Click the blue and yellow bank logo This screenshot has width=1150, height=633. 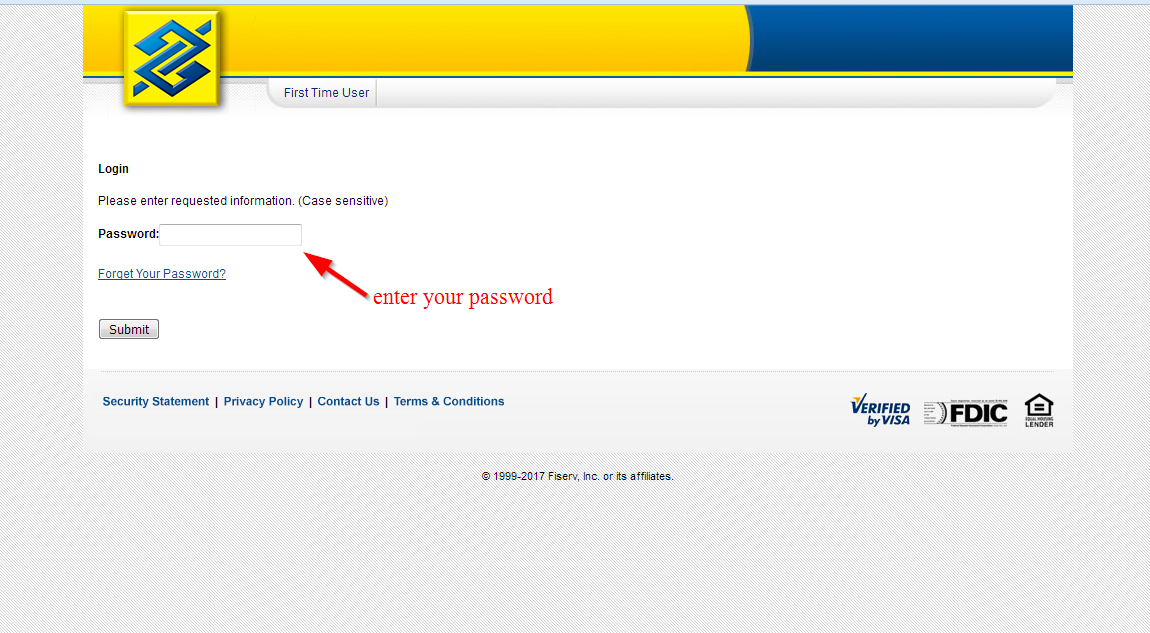coord(172,58)
